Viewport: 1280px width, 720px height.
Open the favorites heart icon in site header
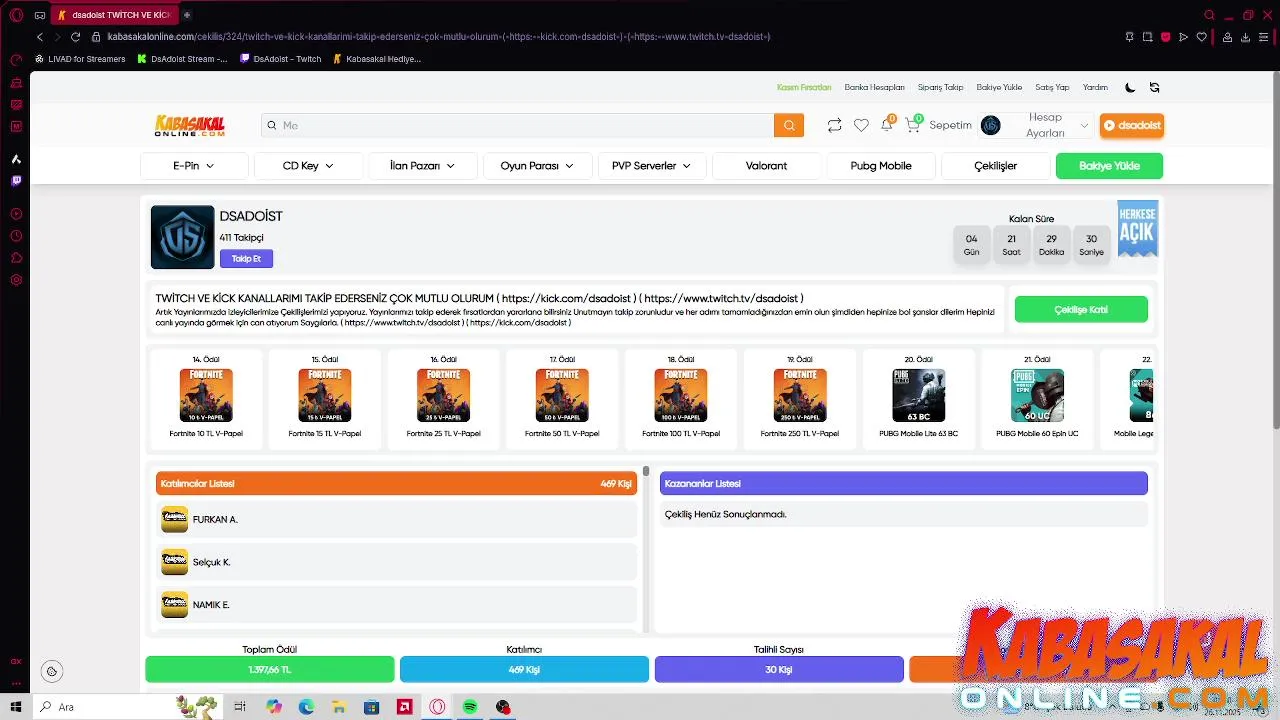(861, 125)
